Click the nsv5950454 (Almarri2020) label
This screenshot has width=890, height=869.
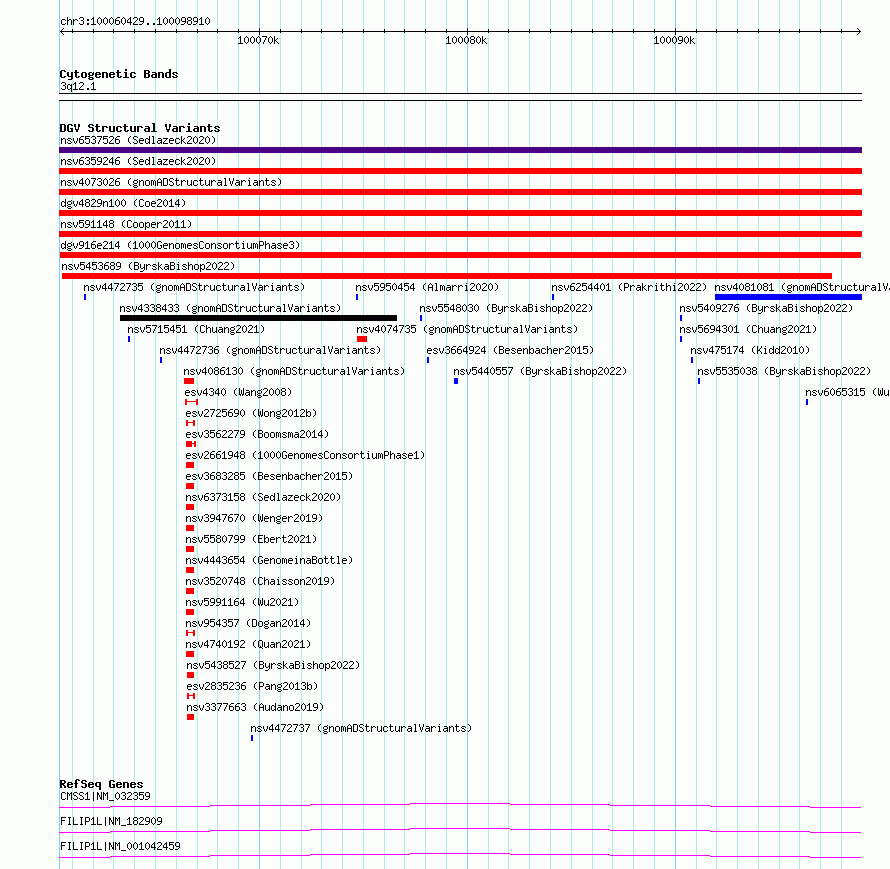tap(427, 287)
